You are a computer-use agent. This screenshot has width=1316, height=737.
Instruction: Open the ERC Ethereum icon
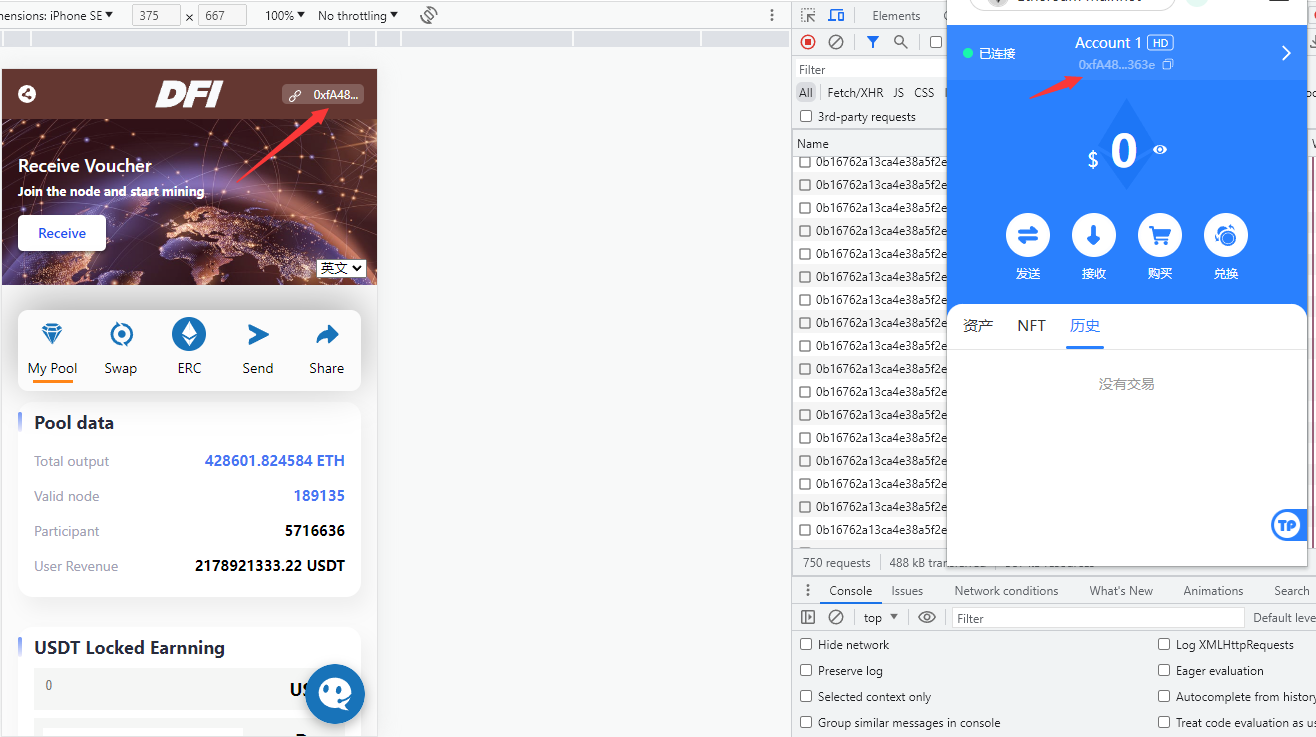tap(189, 334)
